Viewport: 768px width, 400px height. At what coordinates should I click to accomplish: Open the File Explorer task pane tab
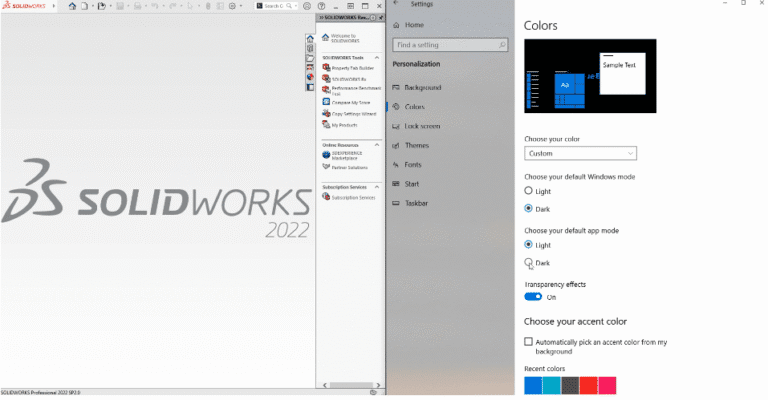coord(310,58)
